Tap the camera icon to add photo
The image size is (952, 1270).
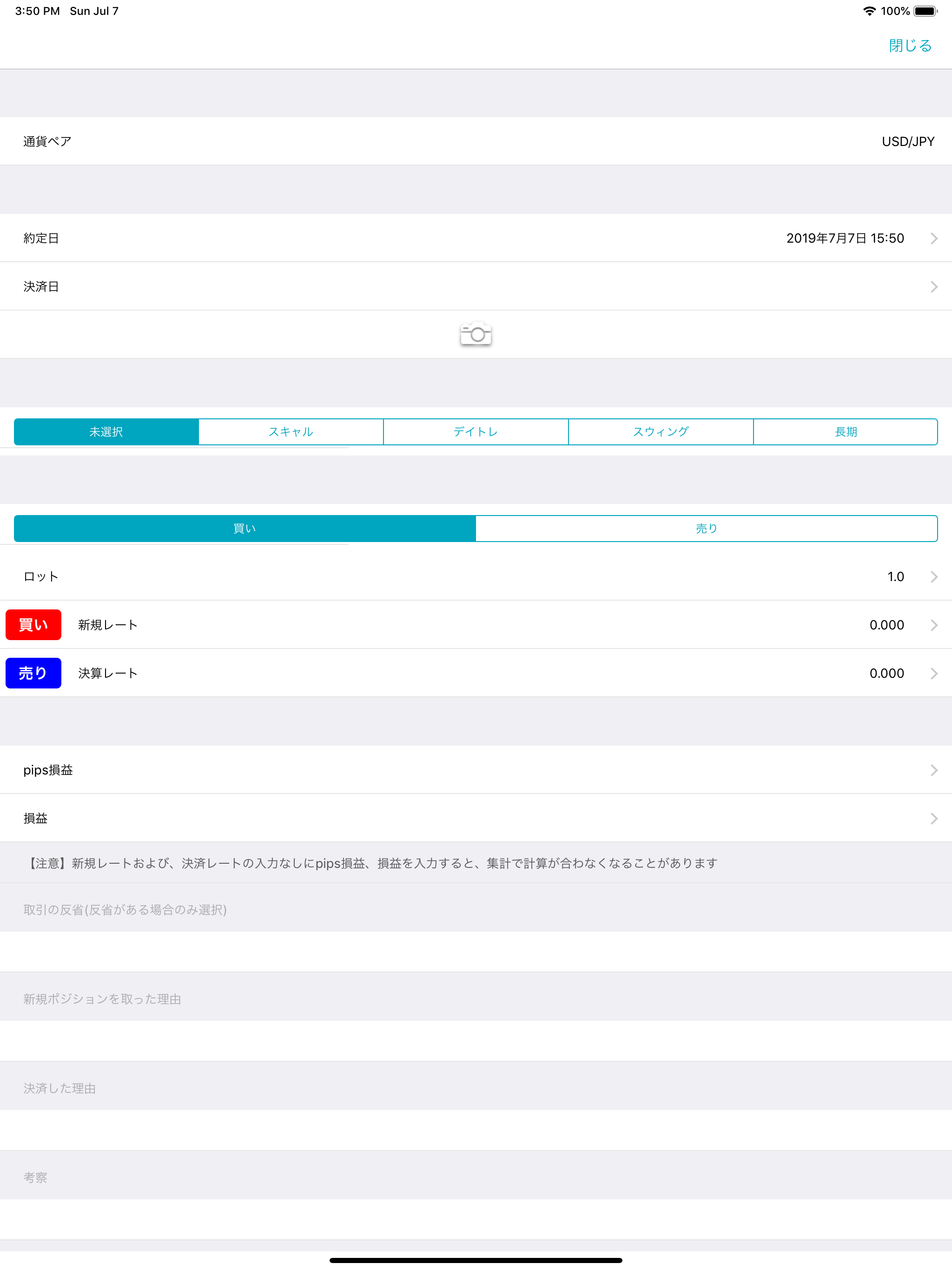(476, 334)
